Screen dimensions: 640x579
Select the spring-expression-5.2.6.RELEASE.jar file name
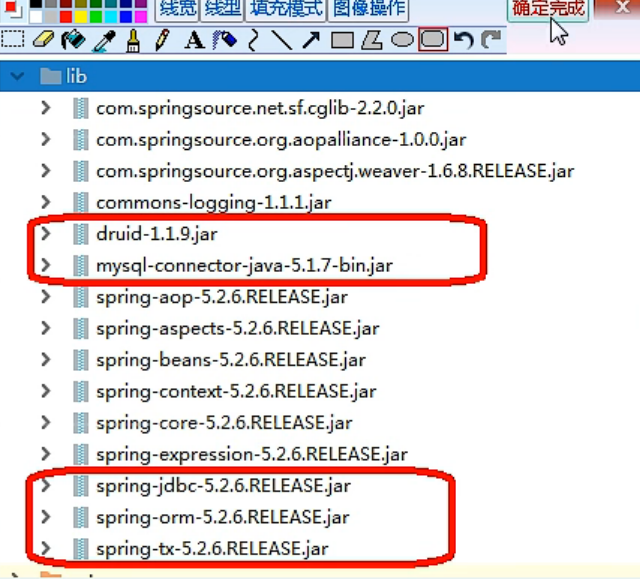click(252, 455)
